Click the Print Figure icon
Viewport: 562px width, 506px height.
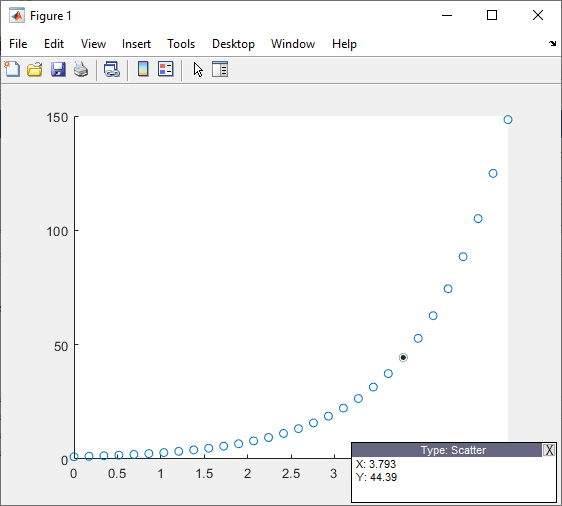click(81, 69)
